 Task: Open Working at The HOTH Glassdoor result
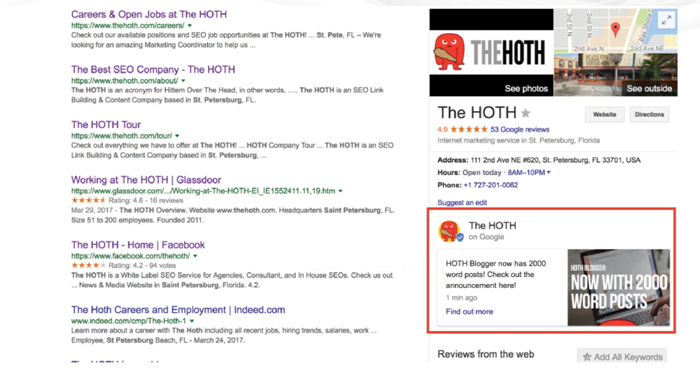146,180
